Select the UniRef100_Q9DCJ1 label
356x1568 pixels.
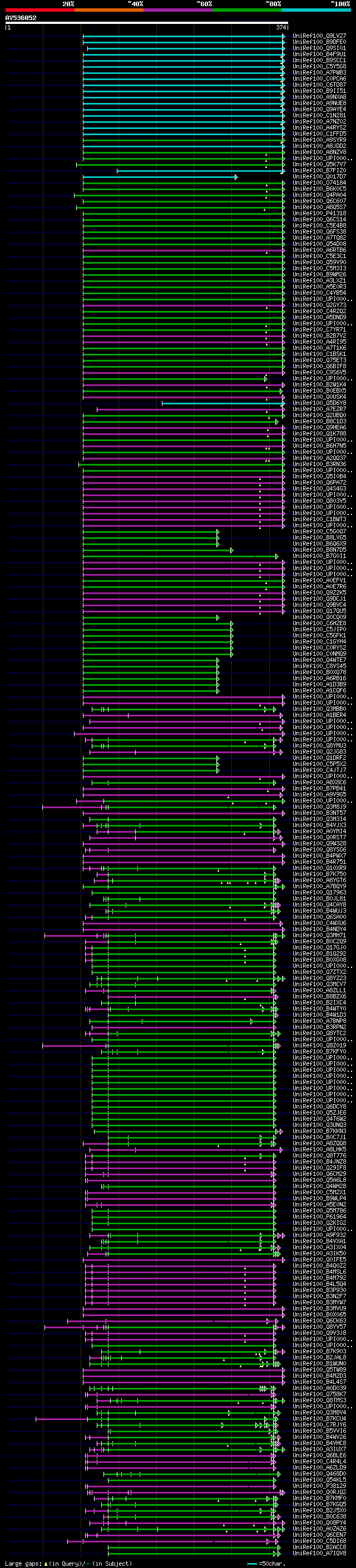(319, 598)
